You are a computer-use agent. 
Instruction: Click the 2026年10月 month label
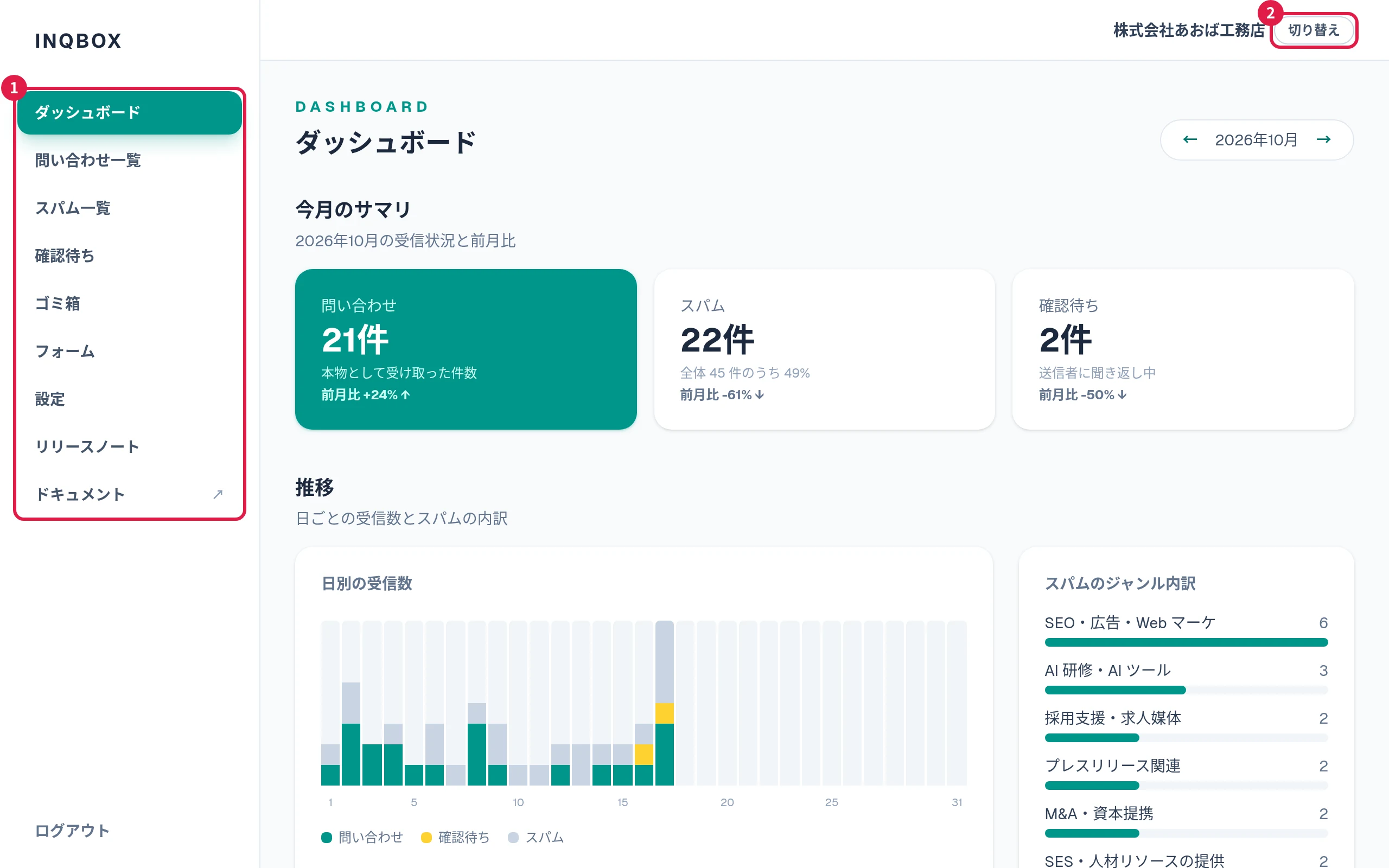click(x=1256, y=139)
